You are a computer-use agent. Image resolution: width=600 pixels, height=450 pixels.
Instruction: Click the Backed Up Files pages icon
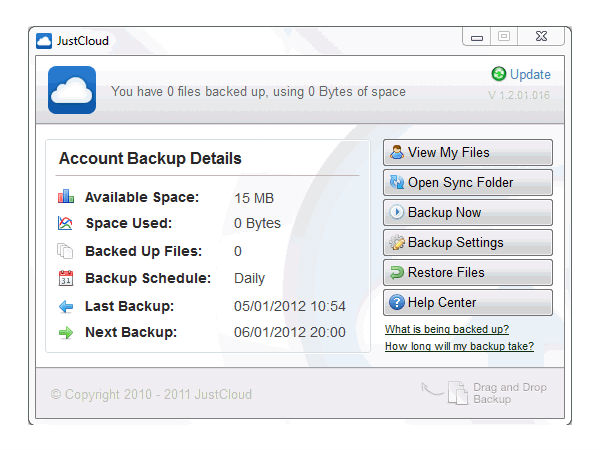65,251
